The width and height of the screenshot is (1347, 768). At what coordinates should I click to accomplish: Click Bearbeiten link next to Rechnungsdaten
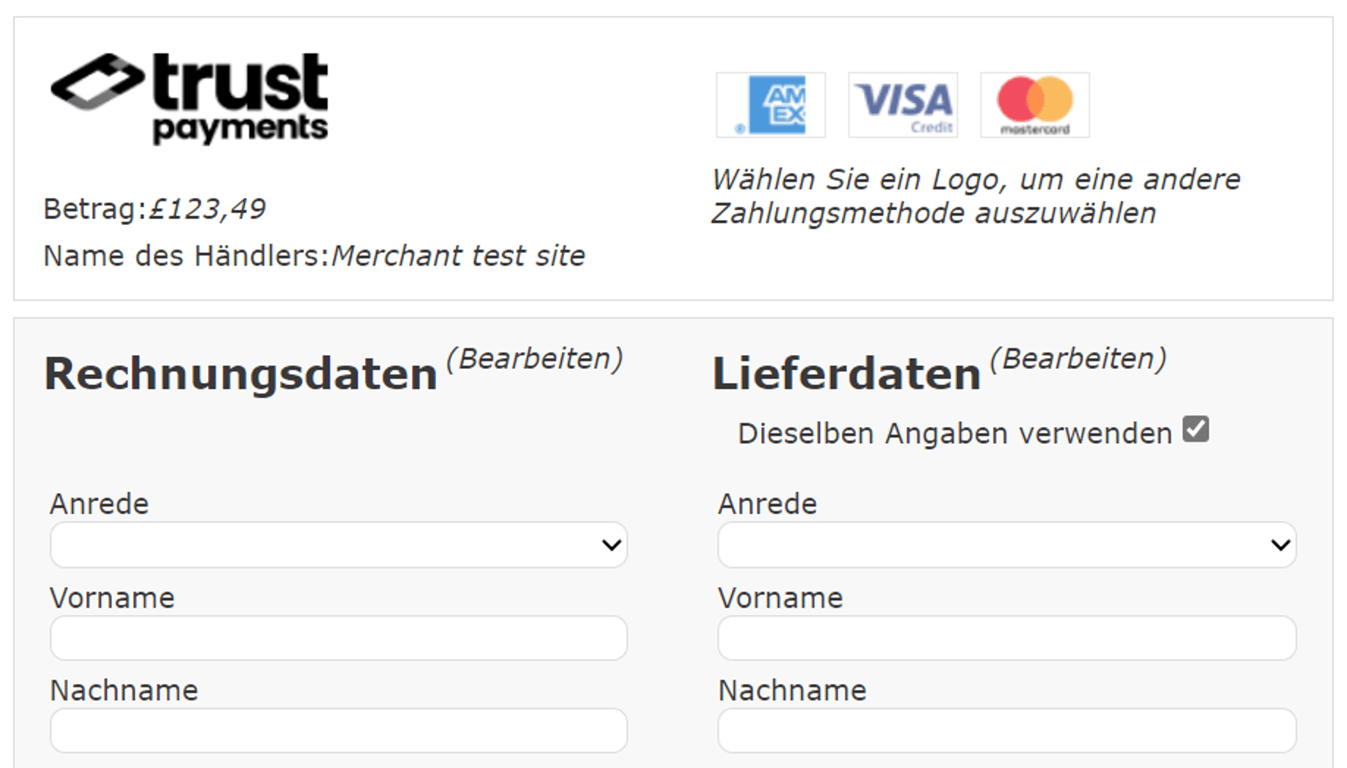pyautogui.click(x=534, y=359)
